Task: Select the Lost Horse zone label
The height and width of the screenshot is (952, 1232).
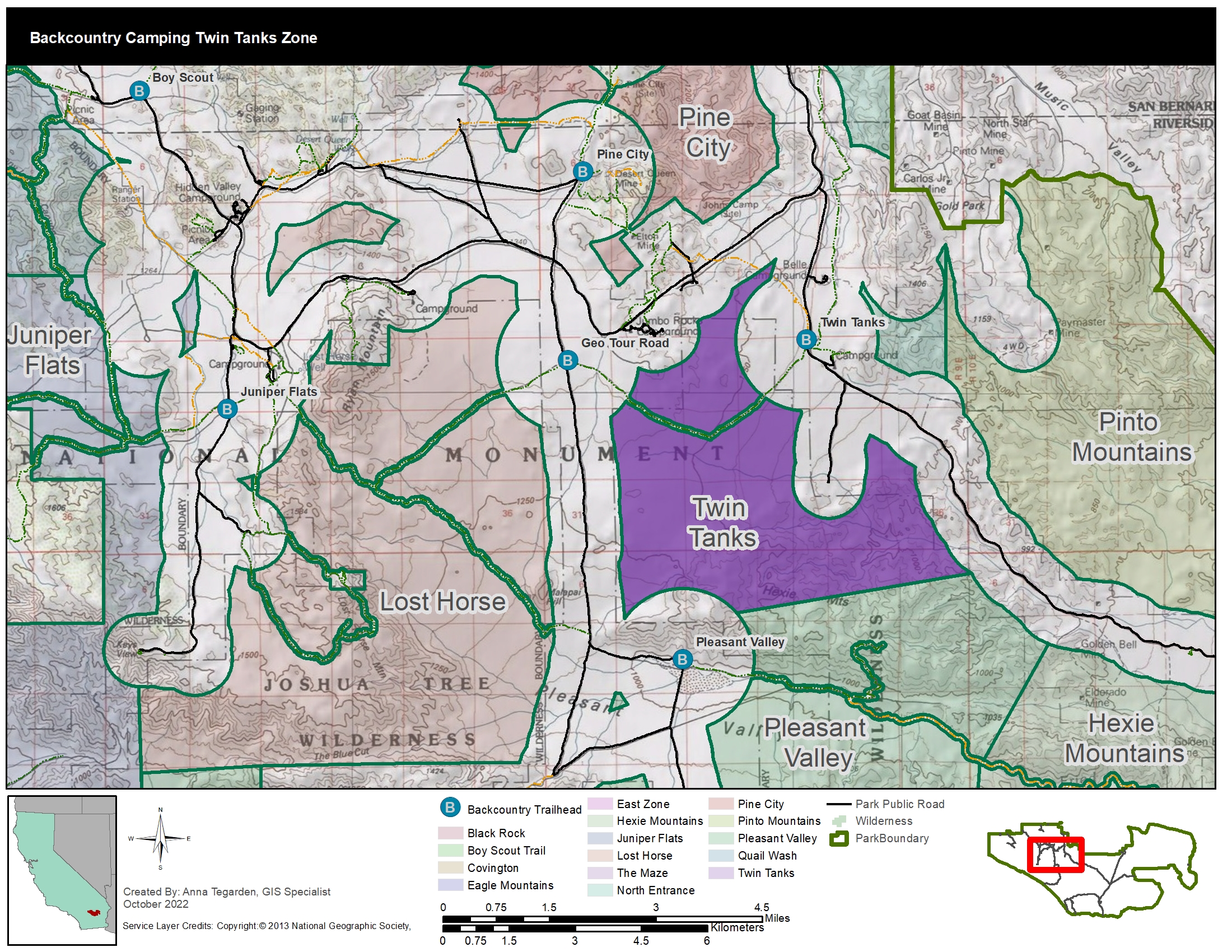Action: (444, 602)
